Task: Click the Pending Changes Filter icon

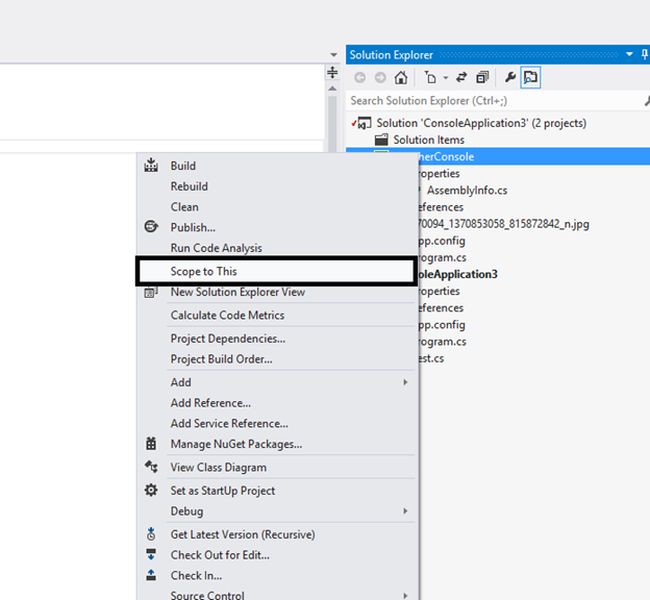Action: pyautogui.click(x=431, y=78)
